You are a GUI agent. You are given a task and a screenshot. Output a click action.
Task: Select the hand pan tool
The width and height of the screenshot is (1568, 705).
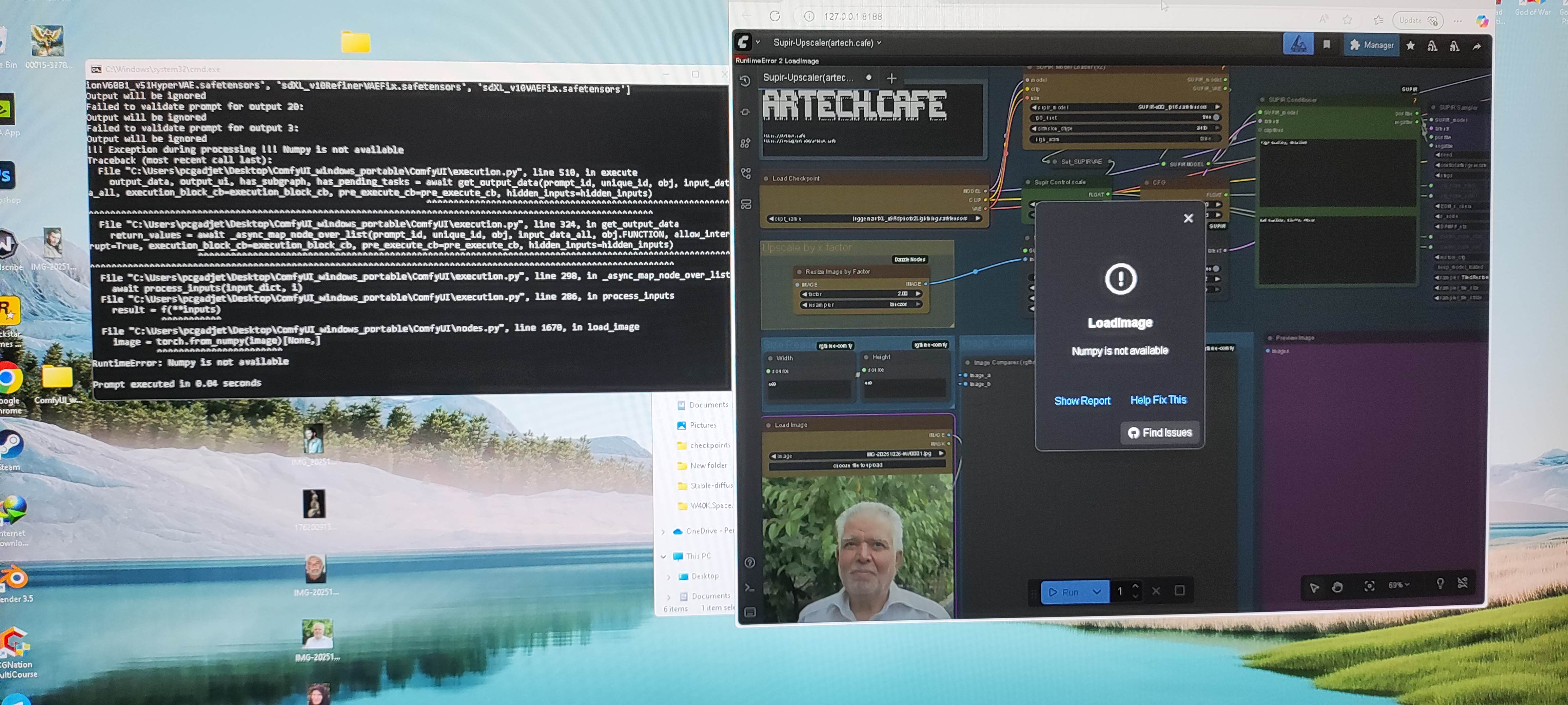pos(1337,586)
